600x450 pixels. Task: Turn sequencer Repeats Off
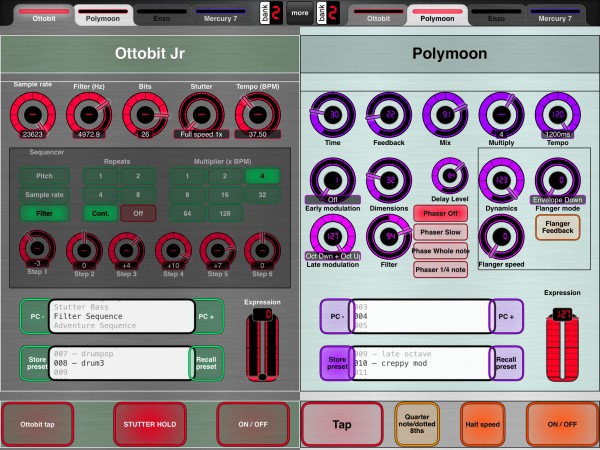click(x=138, y=214)
